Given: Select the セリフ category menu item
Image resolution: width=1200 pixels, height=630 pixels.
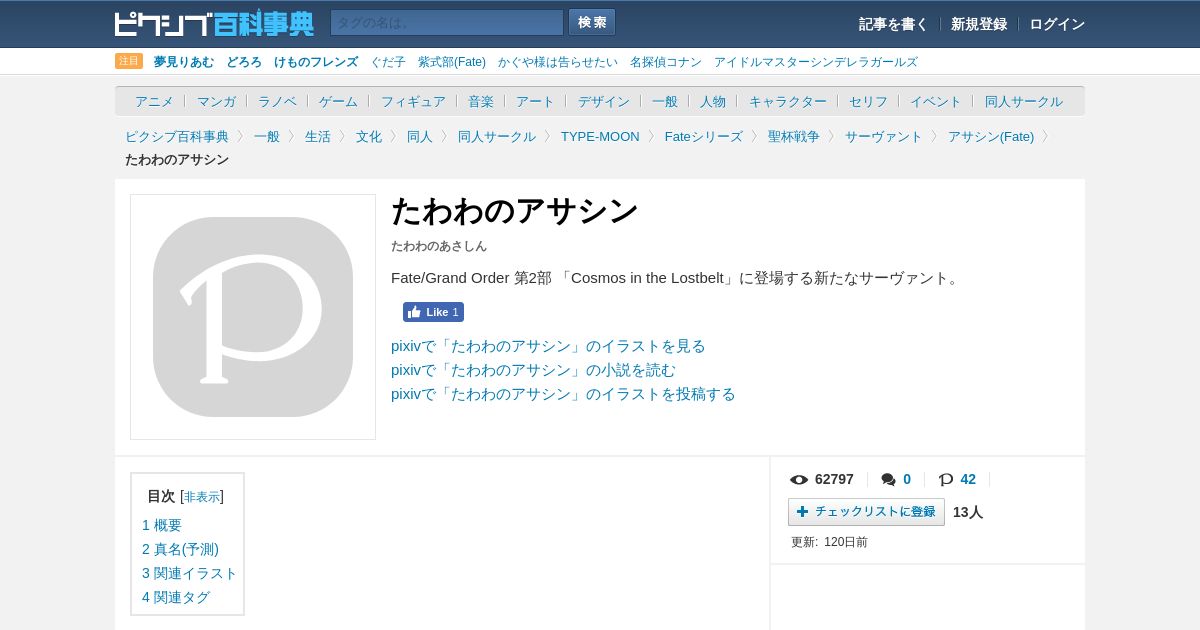Looking at the screenshot, I should (868, 101).
